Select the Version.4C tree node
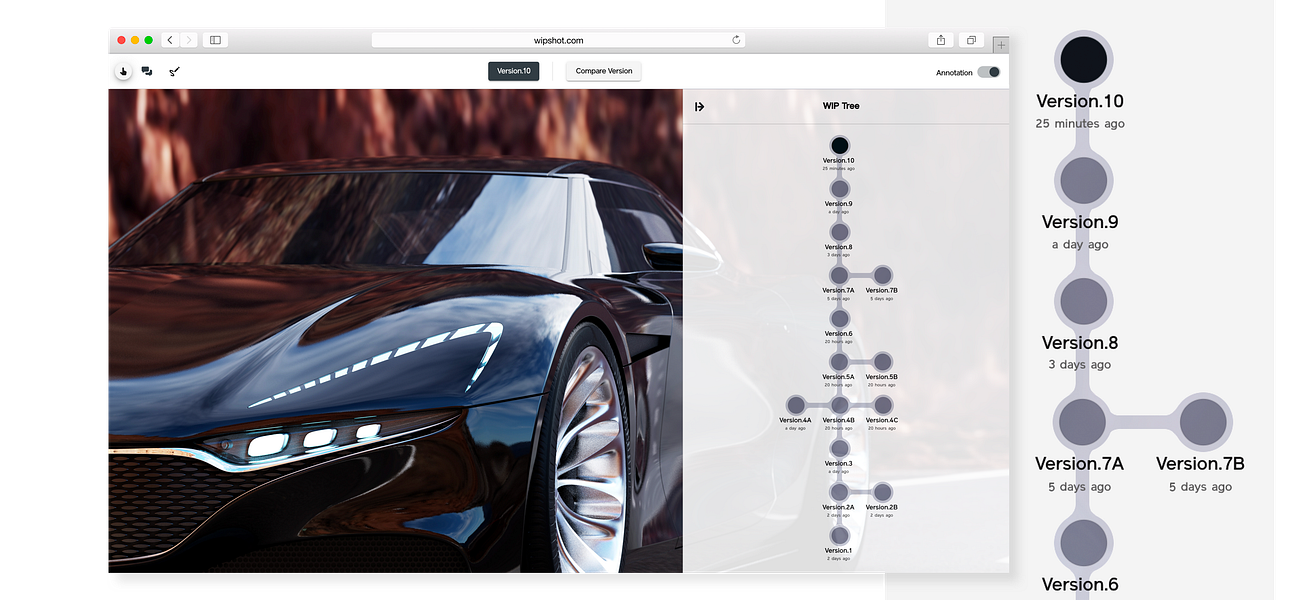Viewport: 1303px width, 600px height. pyautogui.click(x=882, y=405)
